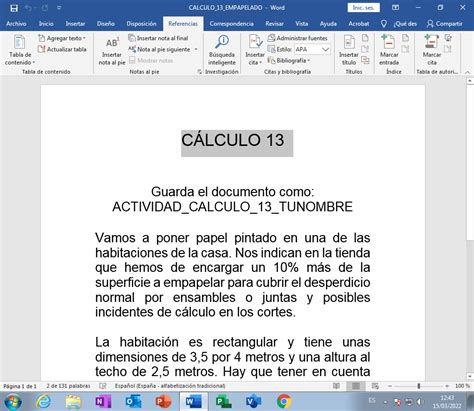
Task: Click the Español (España) language indicator
Action: pos(170,386)
